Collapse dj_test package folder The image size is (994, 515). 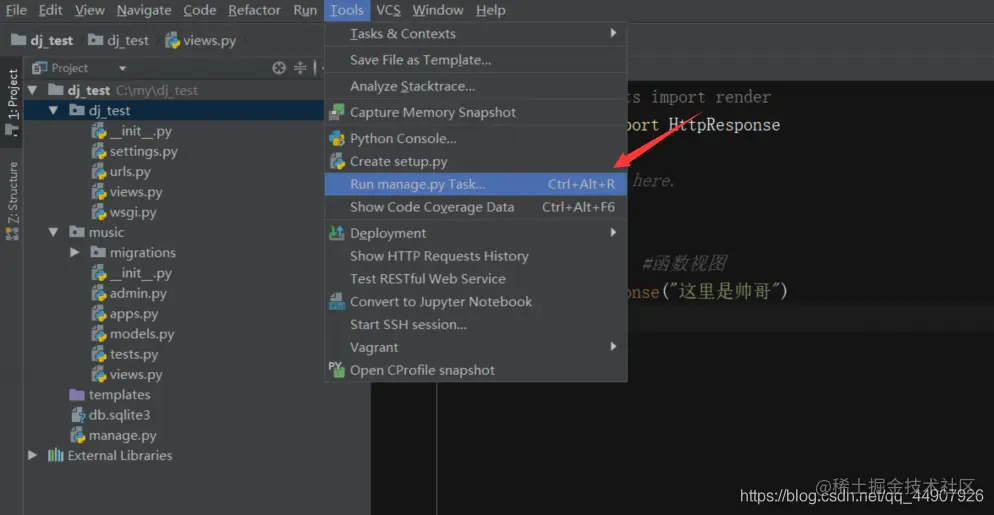point(53,110)
